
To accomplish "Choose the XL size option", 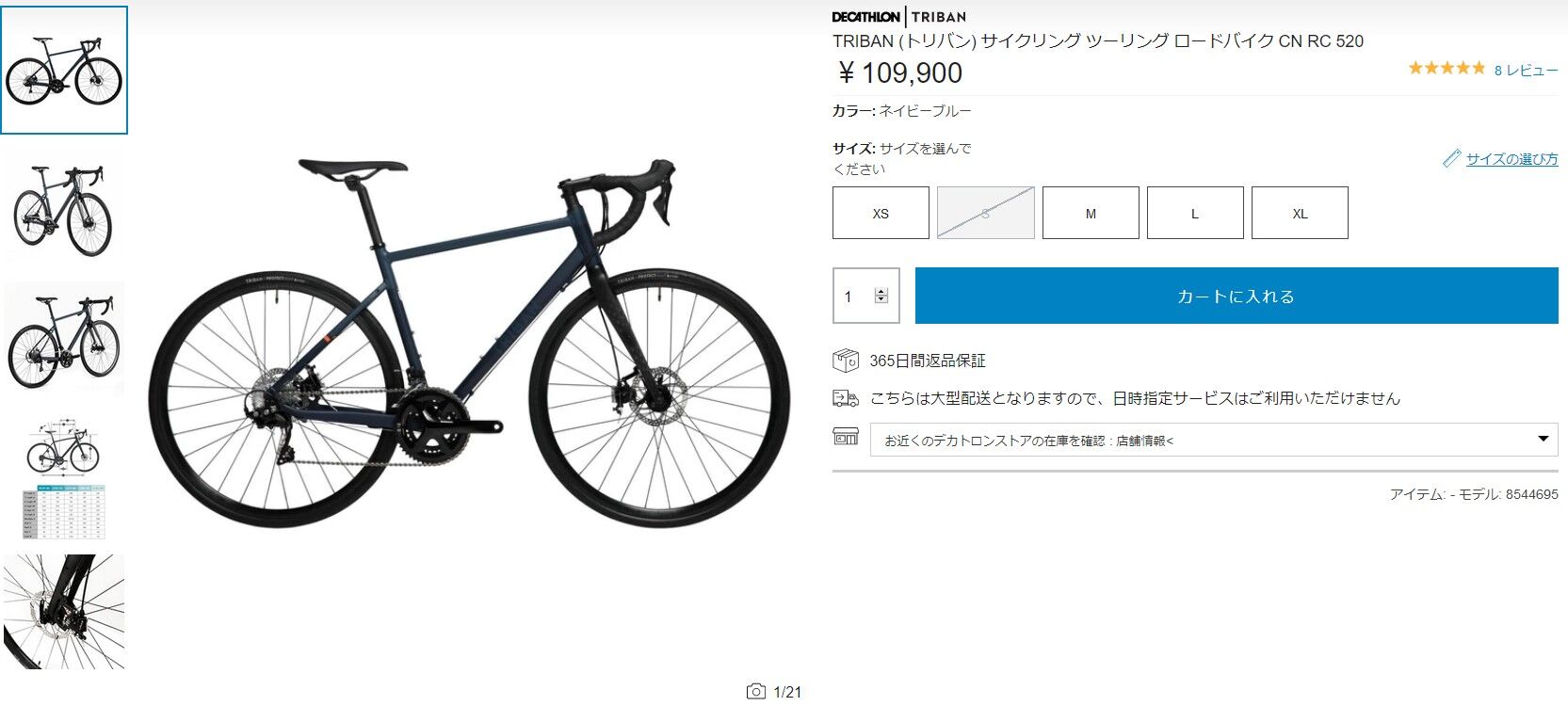I will point(1300,213).
